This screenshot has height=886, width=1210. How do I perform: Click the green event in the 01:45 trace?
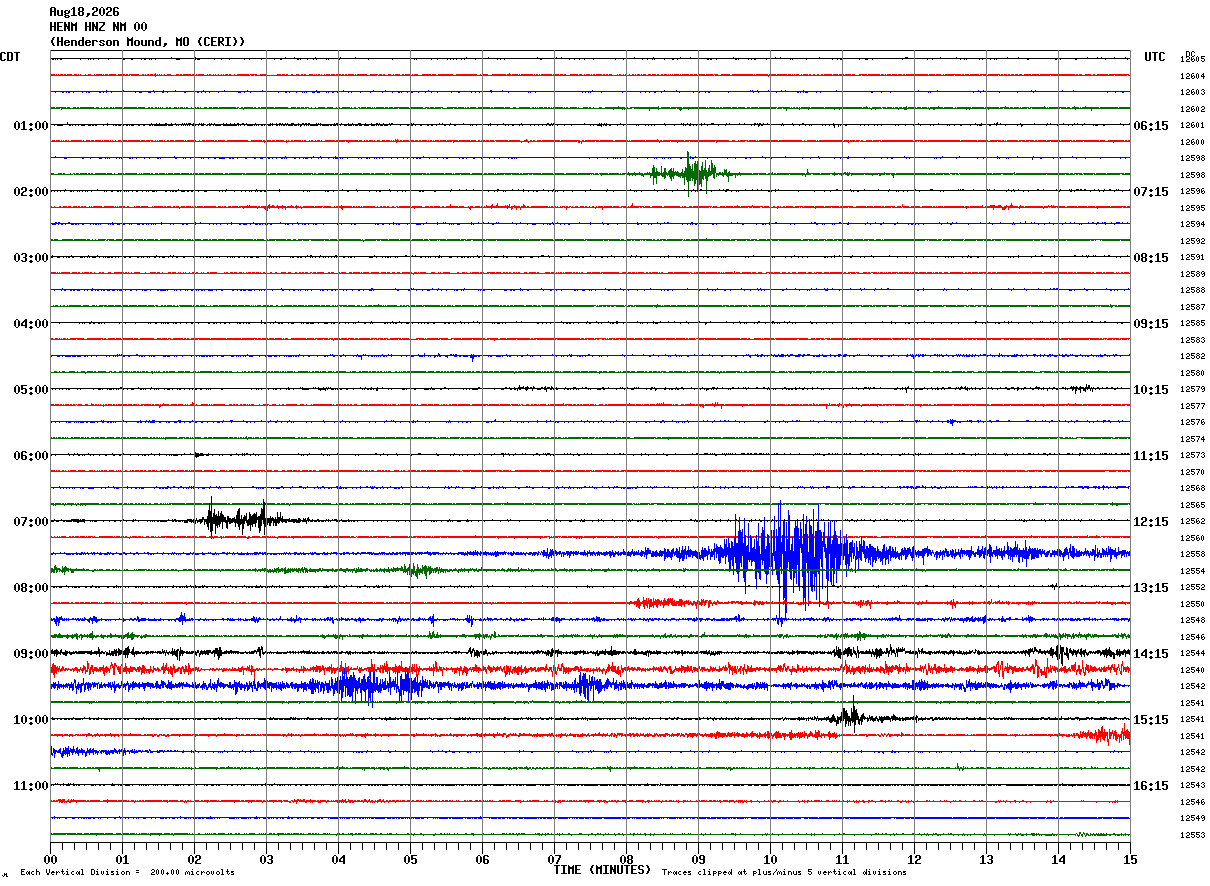pos(690,173)
